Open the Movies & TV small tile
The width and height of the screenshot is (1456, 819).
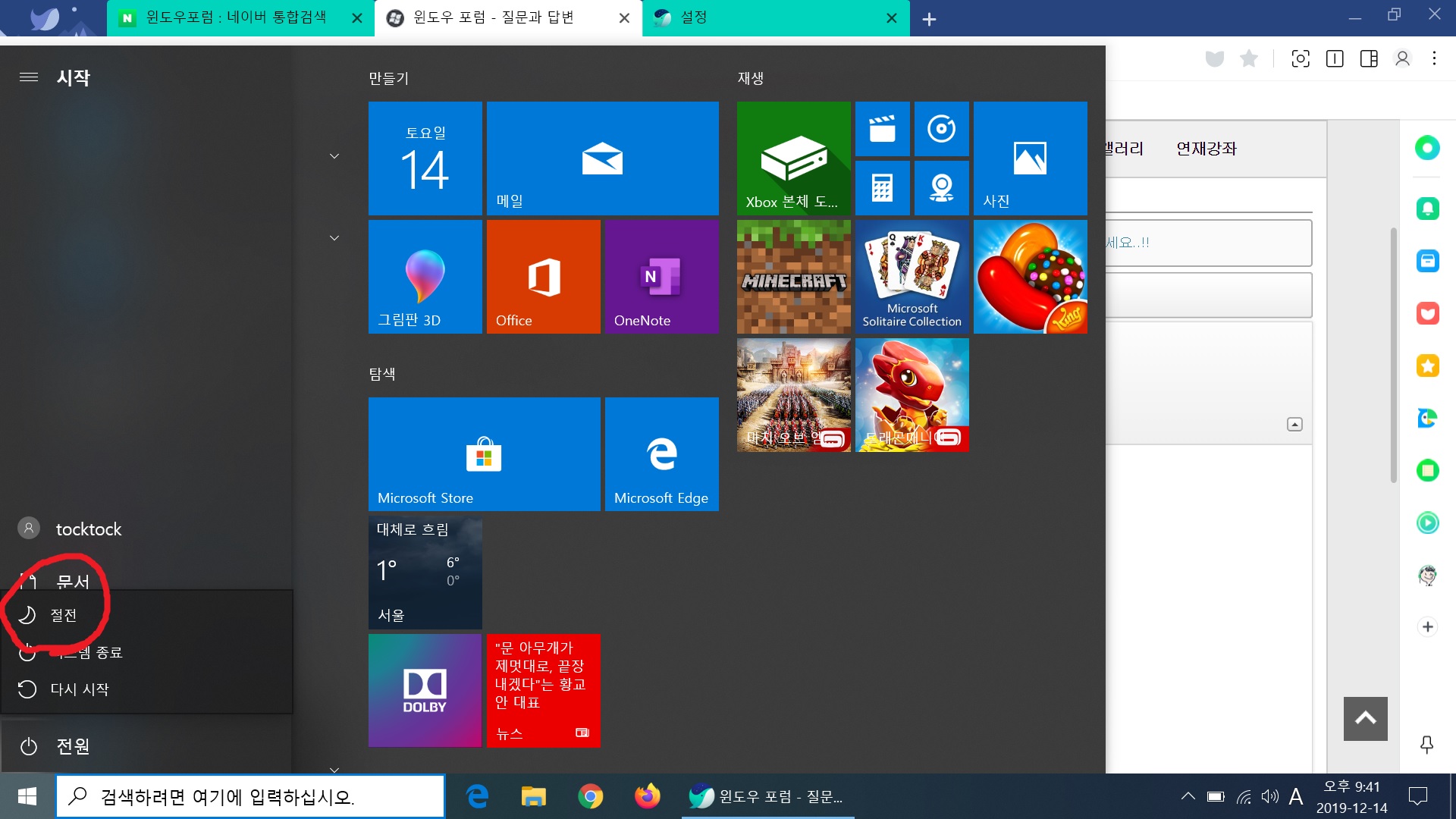pos(882,129)
